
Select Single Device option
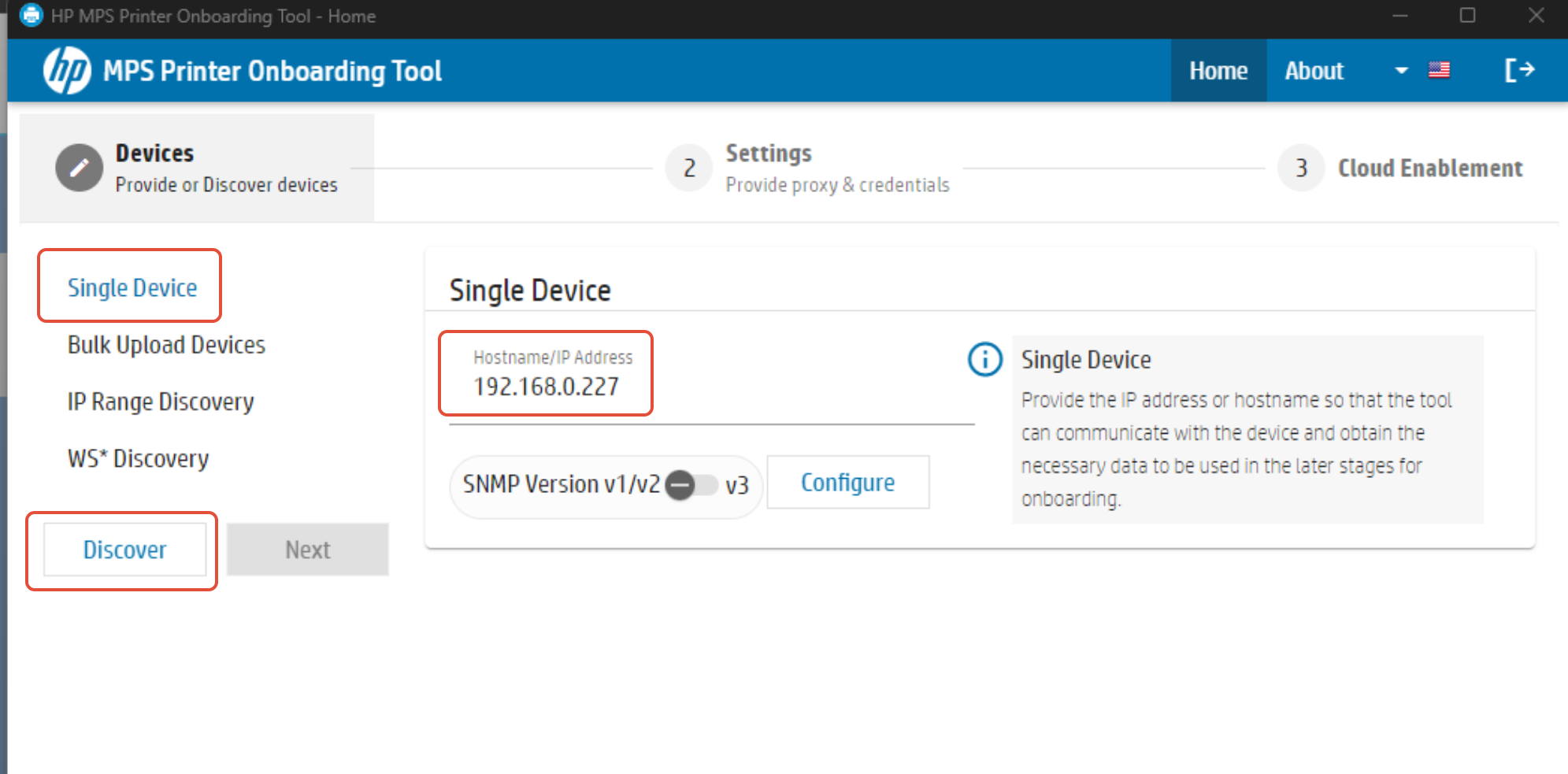coord(132,287)
